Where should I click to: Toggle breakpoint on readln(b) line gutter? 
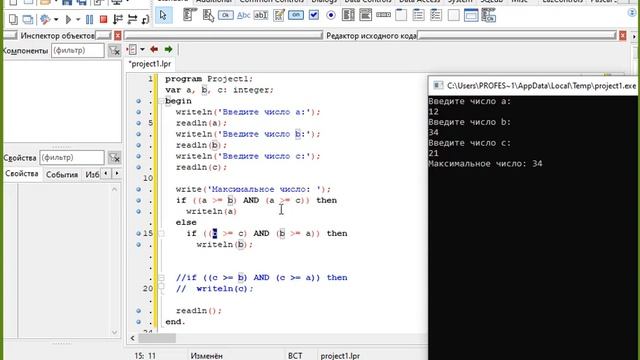[139, 145]
